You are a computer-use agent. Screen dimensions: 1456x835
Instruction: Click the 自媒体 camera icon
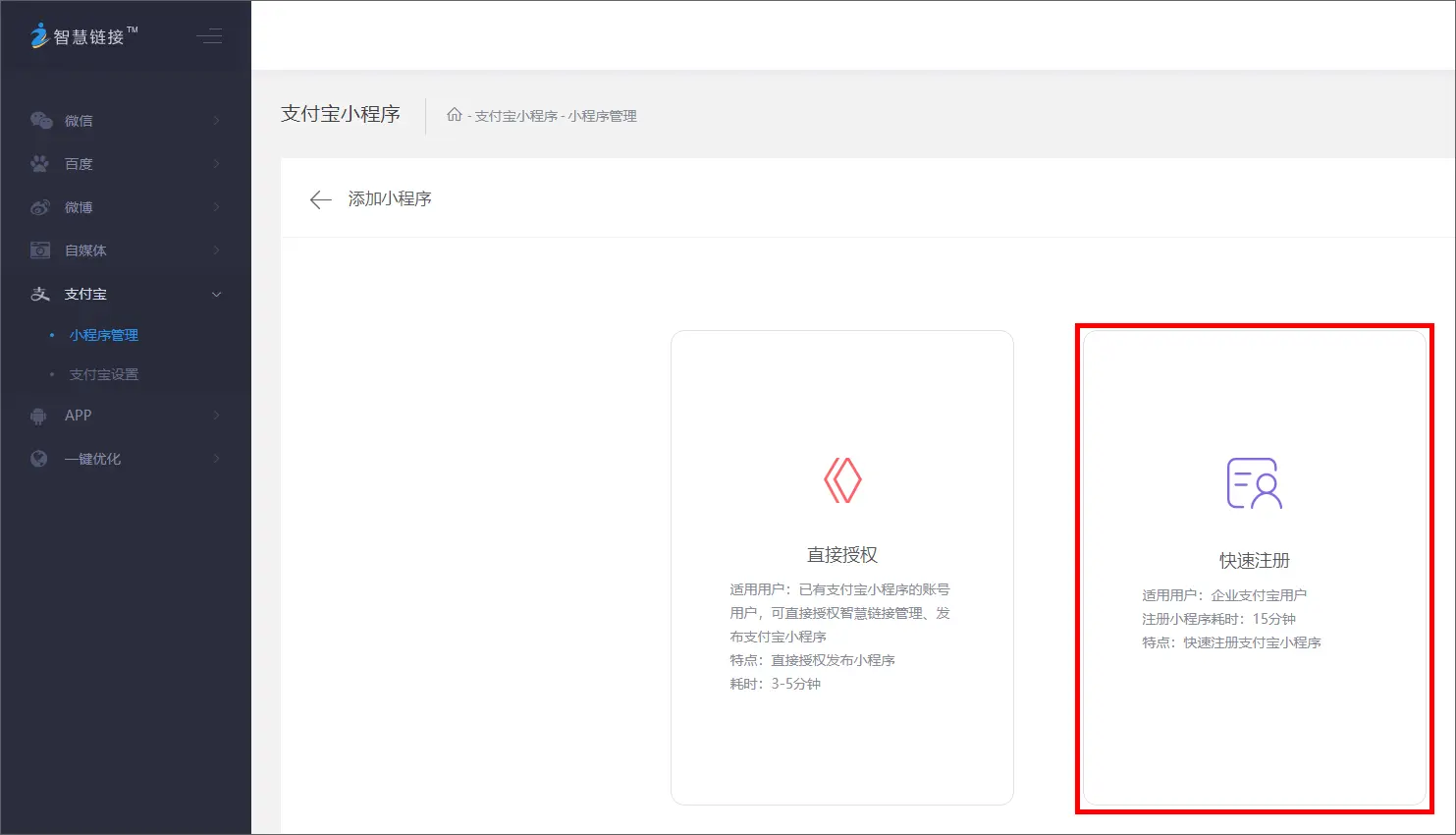click(x=40, y=250)
